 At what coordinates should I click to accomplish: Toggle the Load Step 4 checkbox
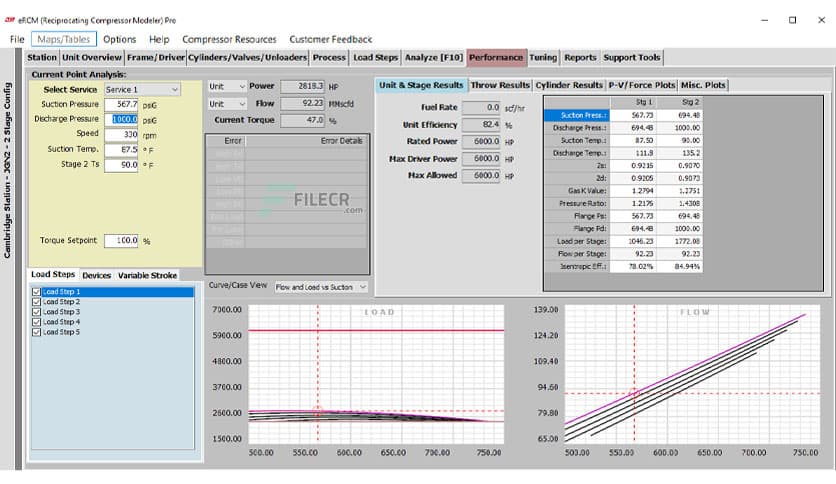(36, 322)
